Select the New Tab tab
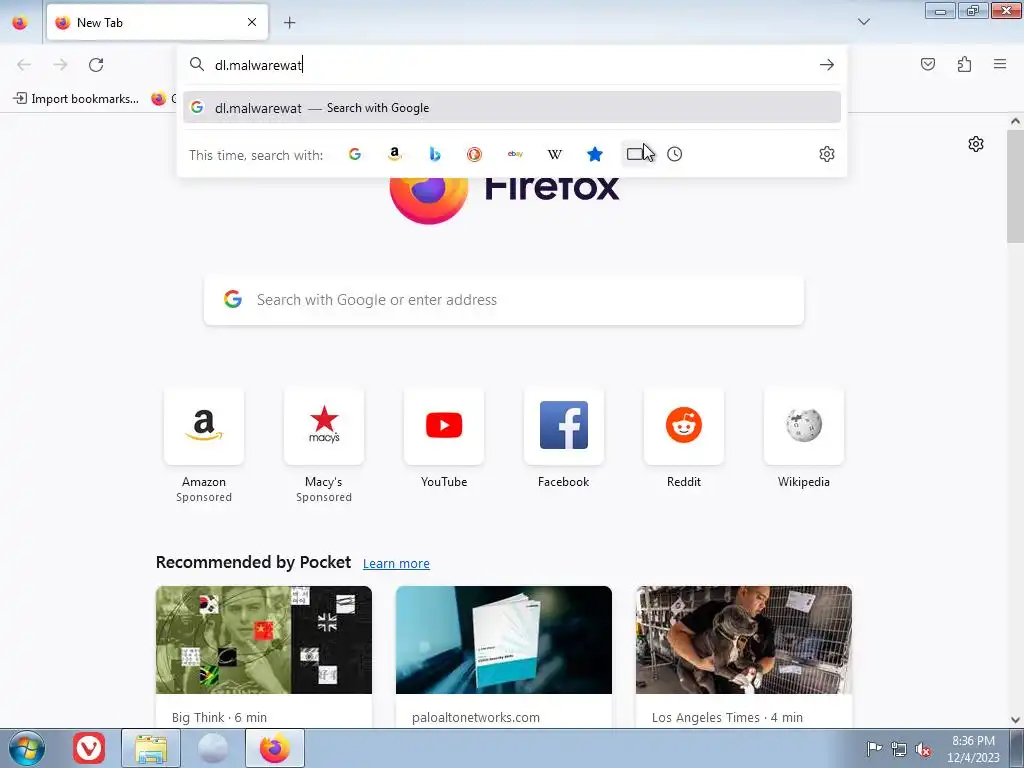 click(x=157, y=22)
